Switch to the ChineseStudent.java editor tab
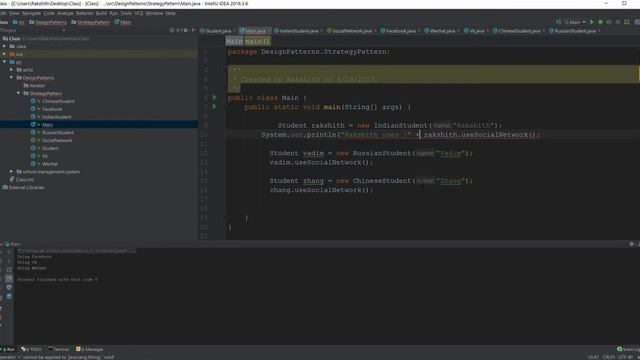 [519, 31]
